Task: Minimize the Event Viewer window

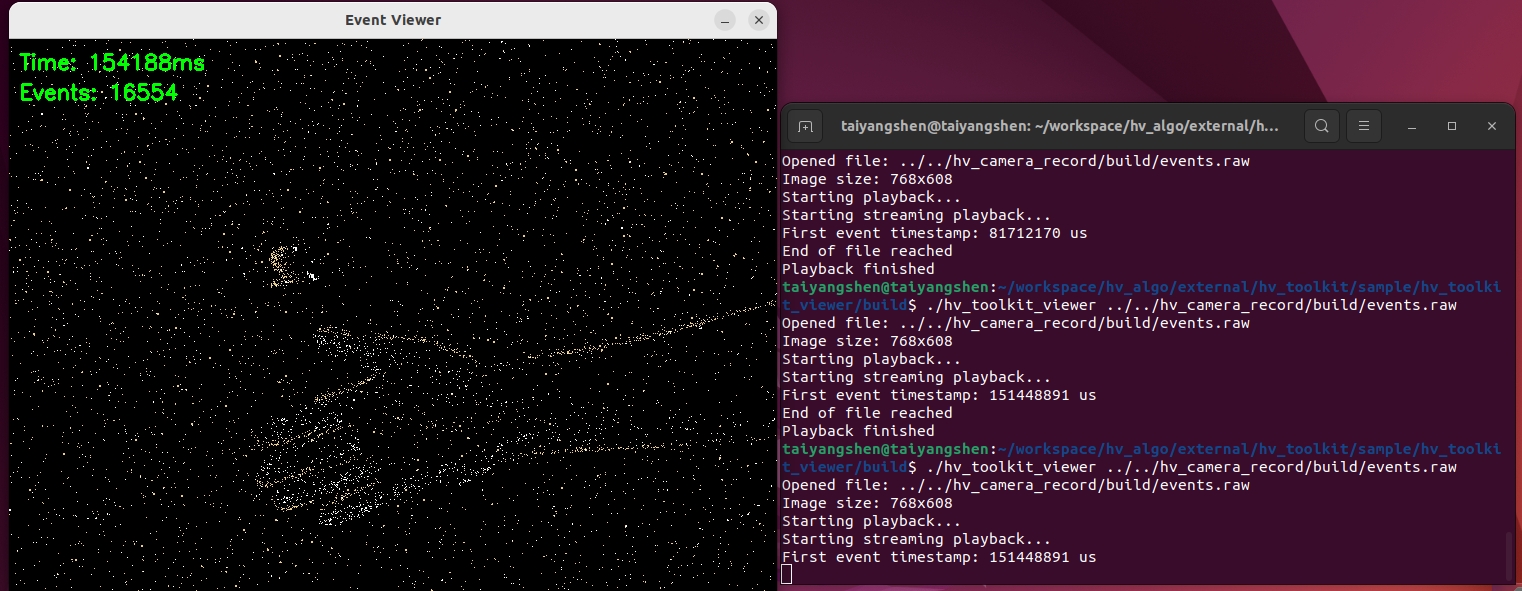Action: pyautogui.click(x=725, y=20)
